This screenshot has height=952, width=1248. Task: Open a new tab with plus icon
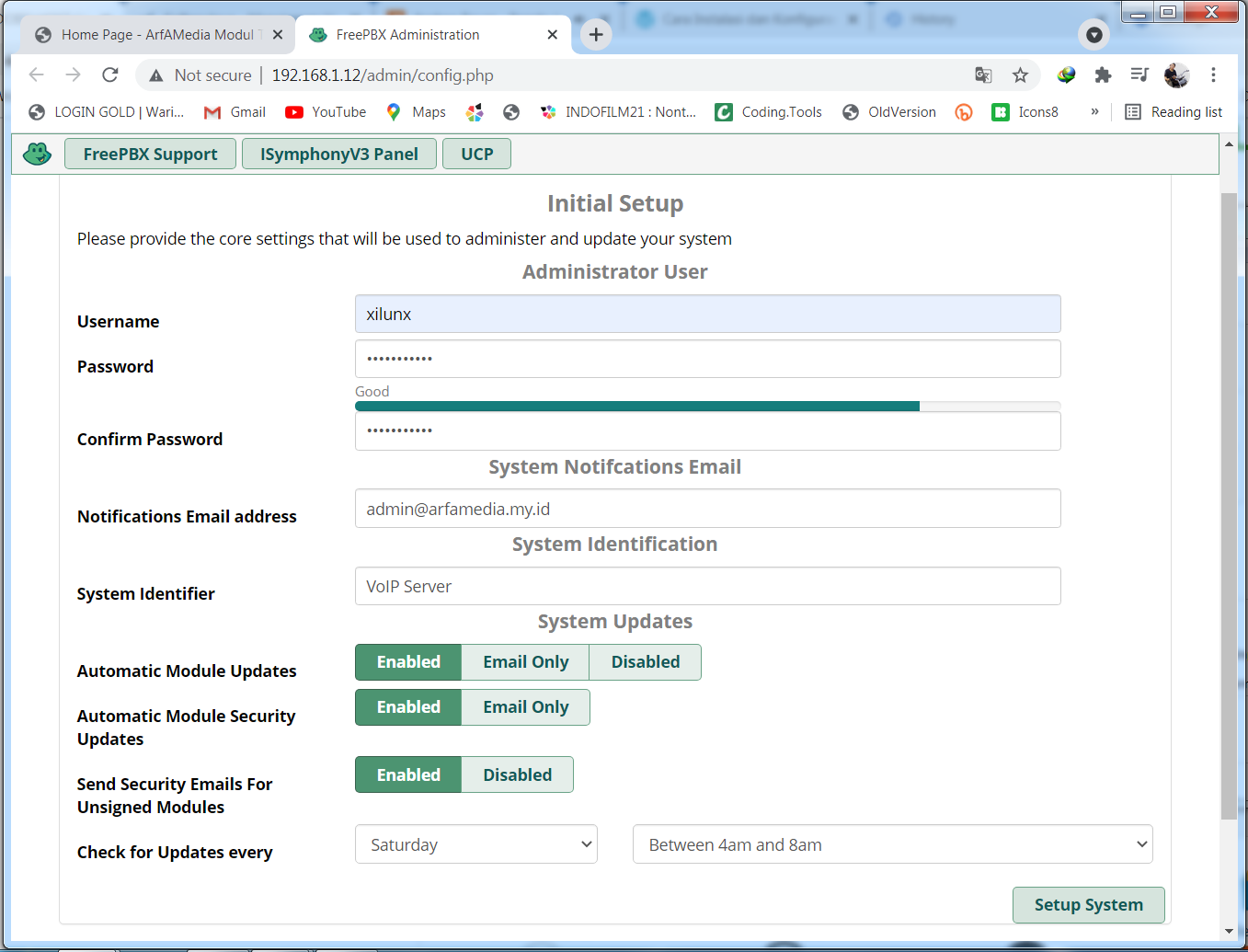tap(596, 34)
